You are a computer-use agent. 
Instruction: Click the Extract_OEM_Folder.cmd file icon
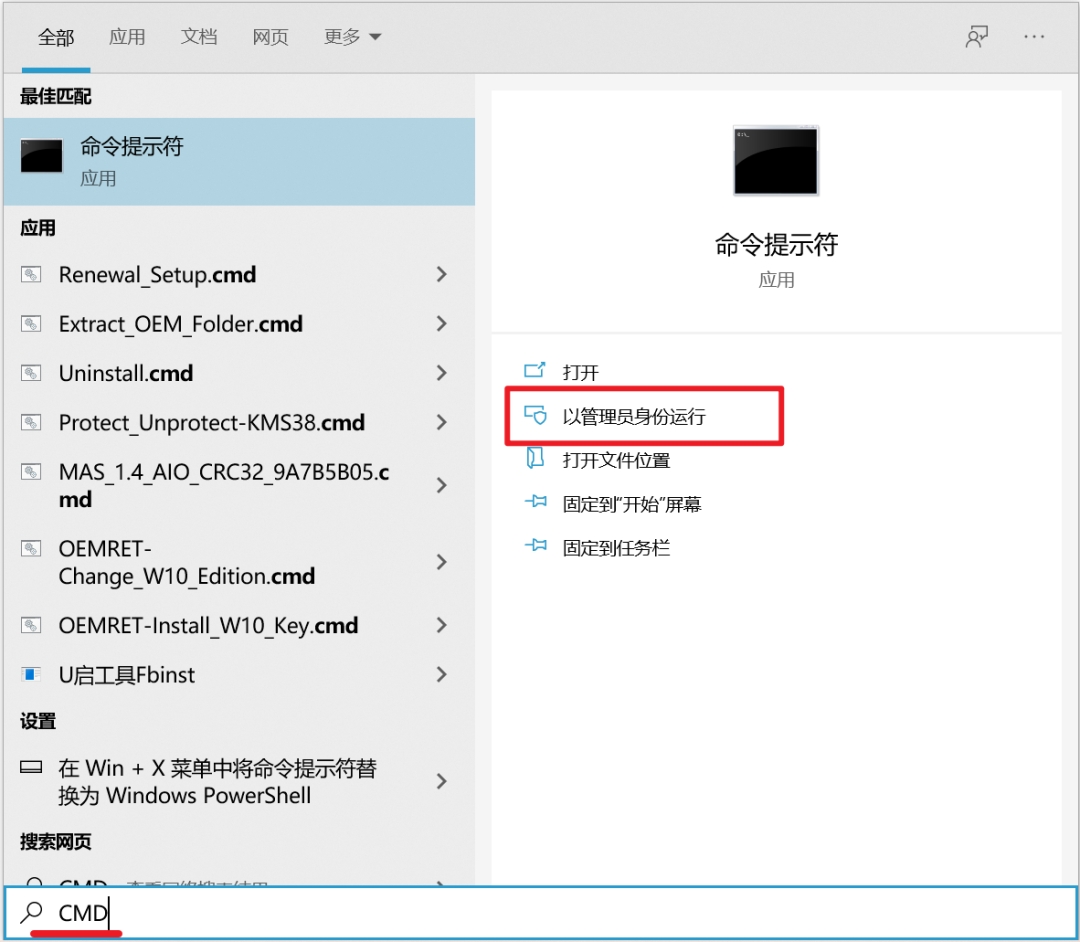pos(30,323)
